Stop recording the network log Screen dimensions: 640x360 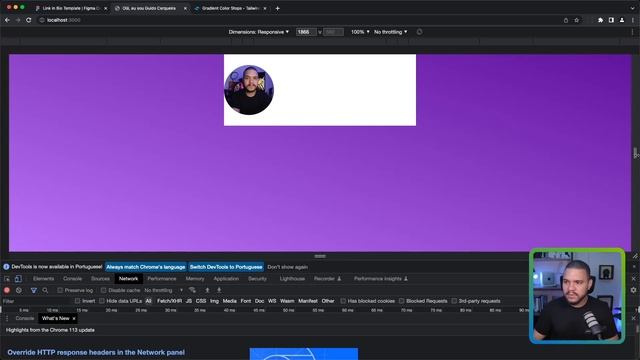7,290
